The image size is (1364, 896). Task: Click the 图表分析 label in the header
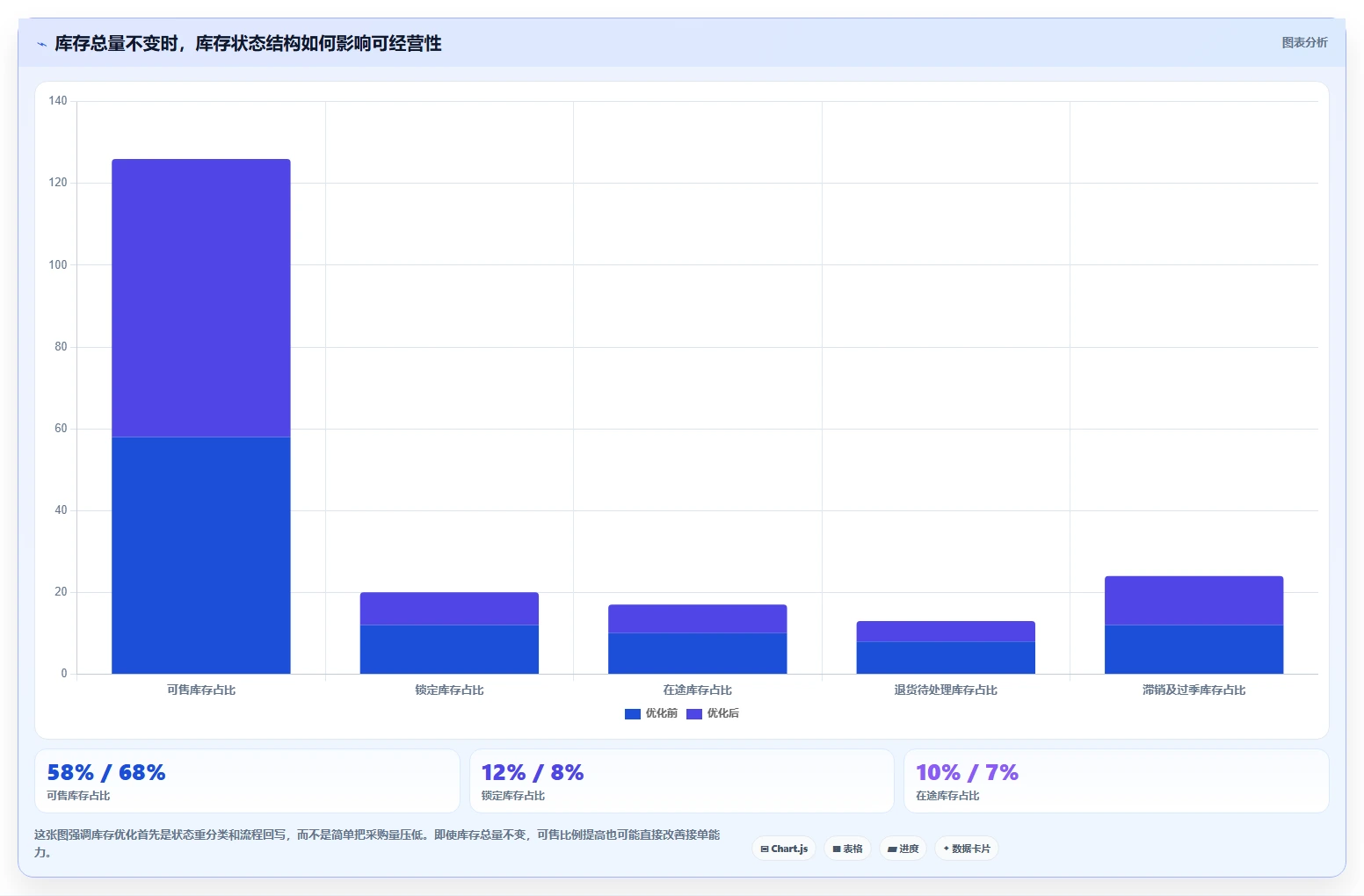click(1304, 42)
